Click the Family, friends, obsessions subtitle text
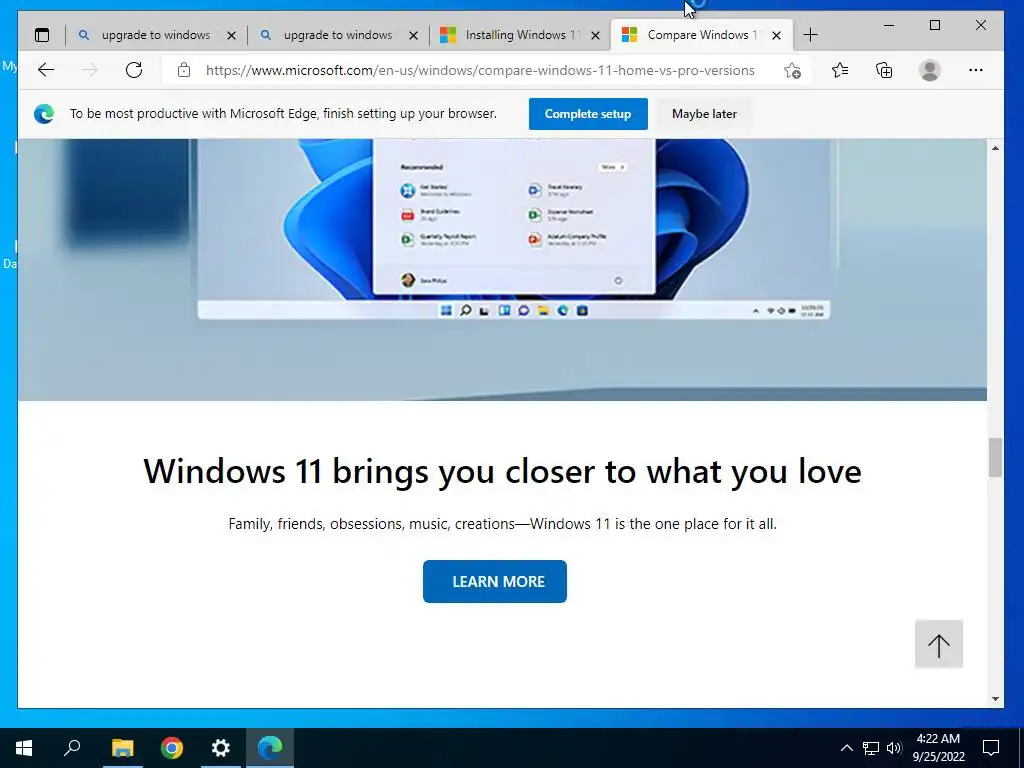The width and height of the screenshot is (1024, 768). tap(502, 524)
